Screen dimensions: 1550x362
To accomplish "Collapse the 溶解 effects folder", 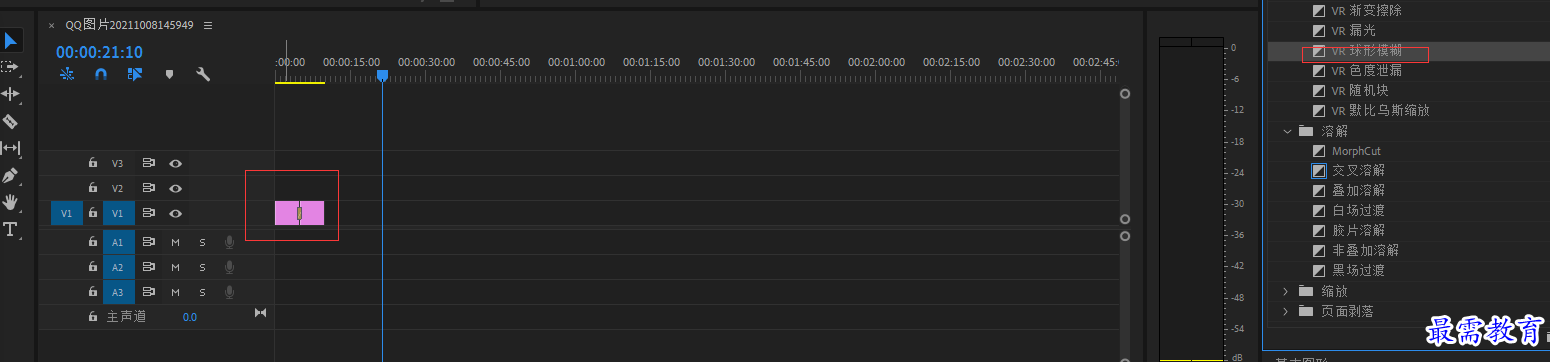I will (1288, 131).
